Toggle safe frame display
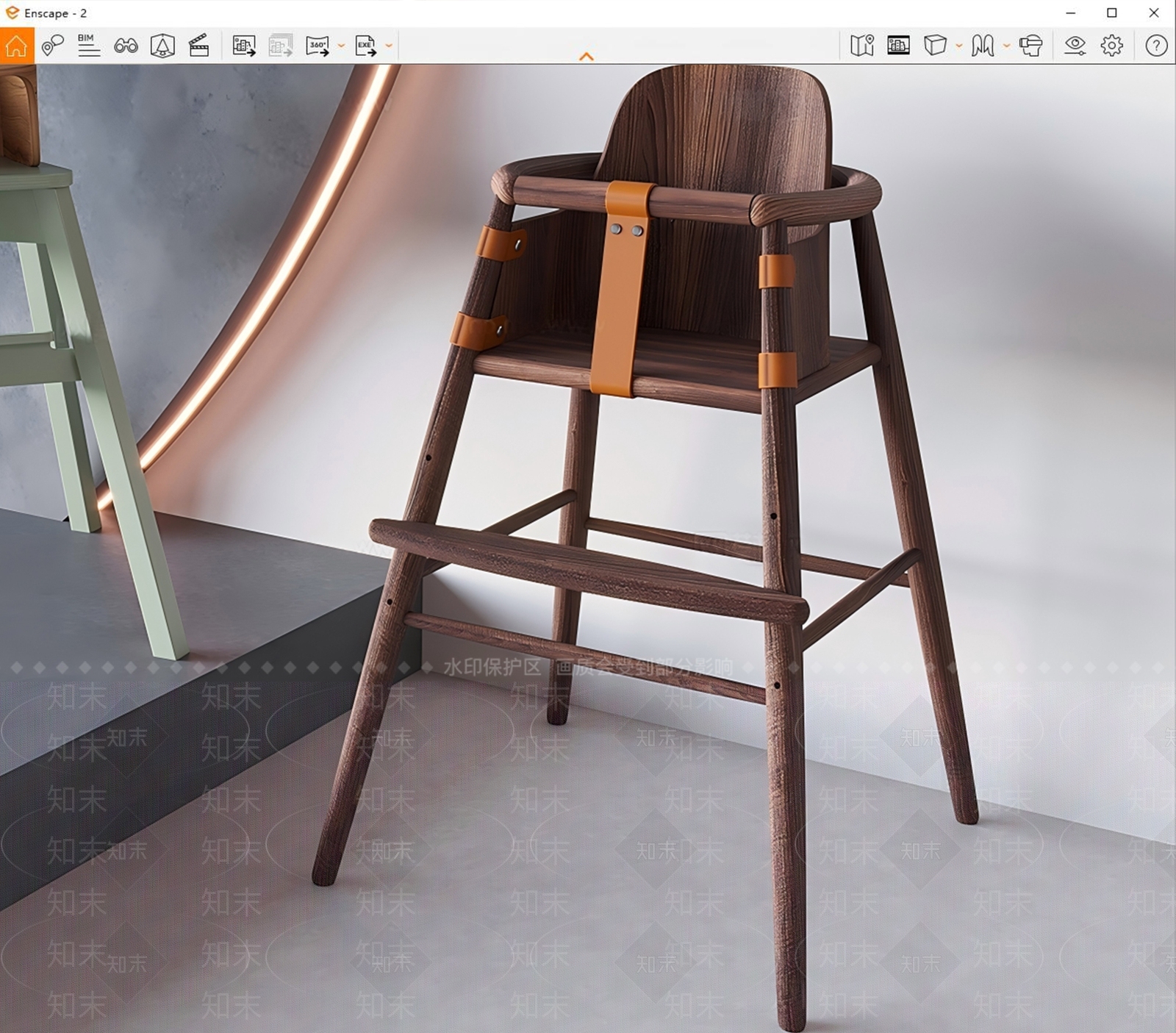Viewport: 1176px width, 1033px height. point(898,46)
